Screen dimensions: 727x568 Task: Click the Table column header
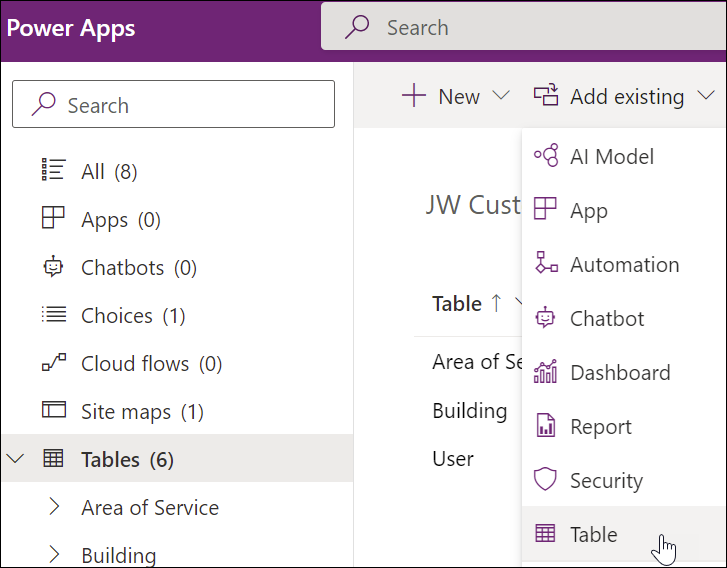click(x=457, y=303)
